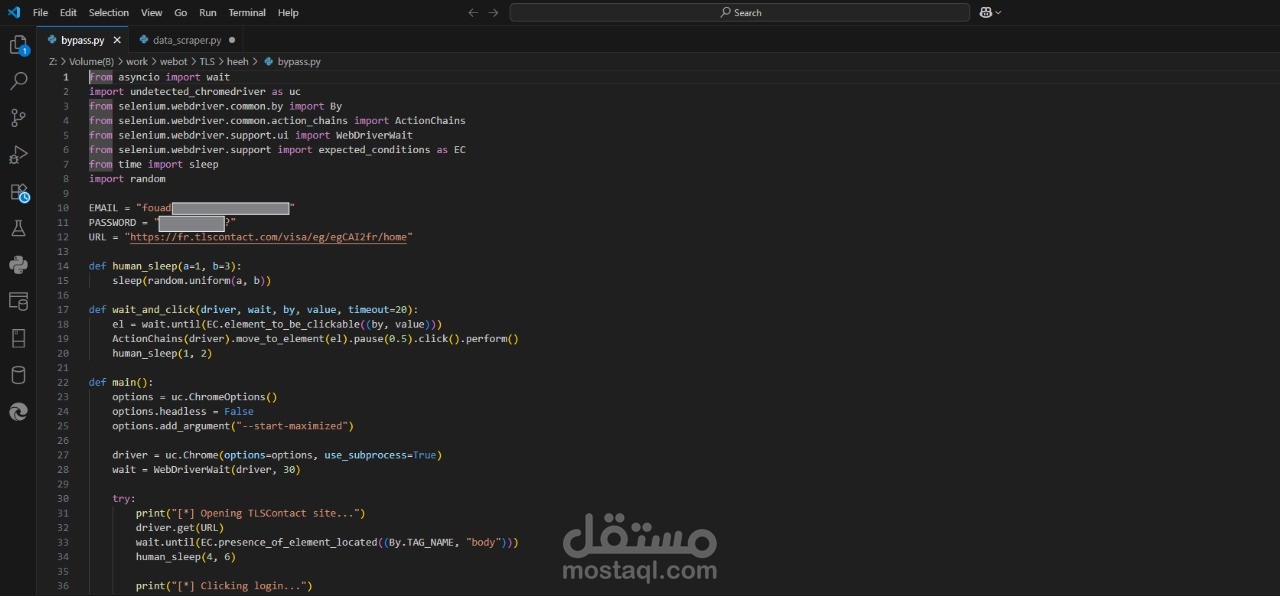Open the Explorer view in activity bar
The width and height of the screenshot is (1280, 596).
[x=18, y=45]
